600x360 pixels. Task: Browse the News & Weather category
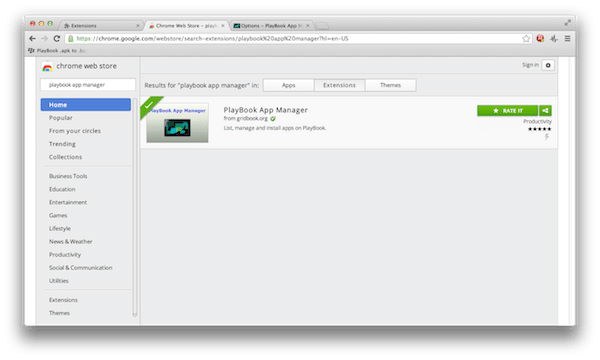[70, 241]
